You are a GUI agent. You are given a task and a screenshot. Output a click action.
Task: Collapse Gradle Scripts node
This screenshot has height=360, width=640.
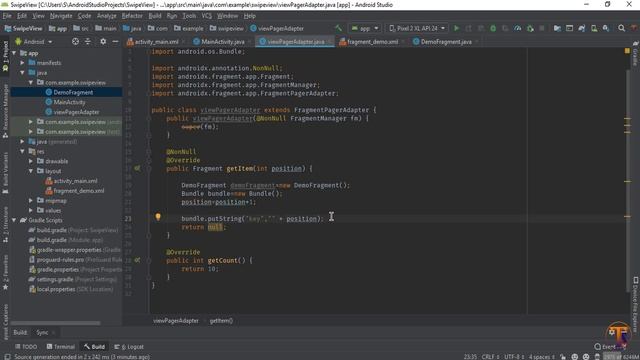click(x=14, y=220)
